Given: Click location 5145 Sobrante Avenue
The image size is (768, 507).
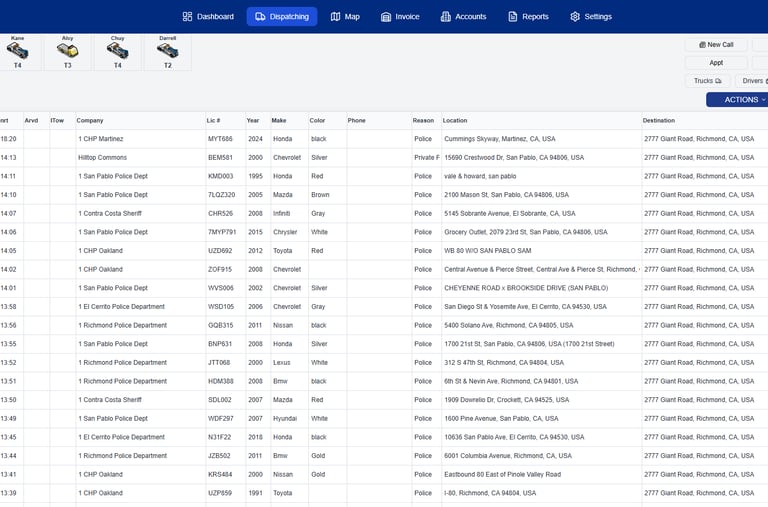Looking at the screenshot, I should (x=510, y=214).
